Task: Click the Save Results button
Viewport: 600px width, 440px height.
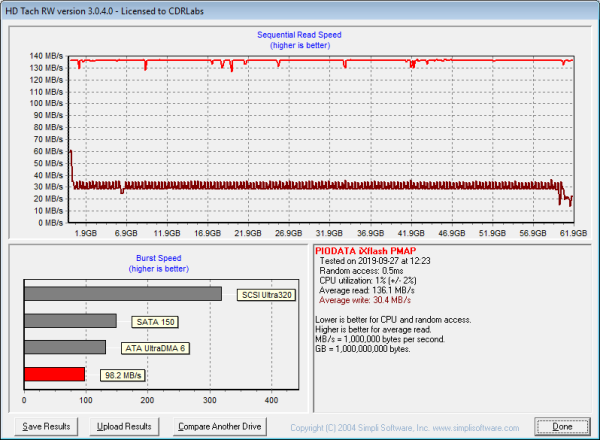Action: (46, 426)
